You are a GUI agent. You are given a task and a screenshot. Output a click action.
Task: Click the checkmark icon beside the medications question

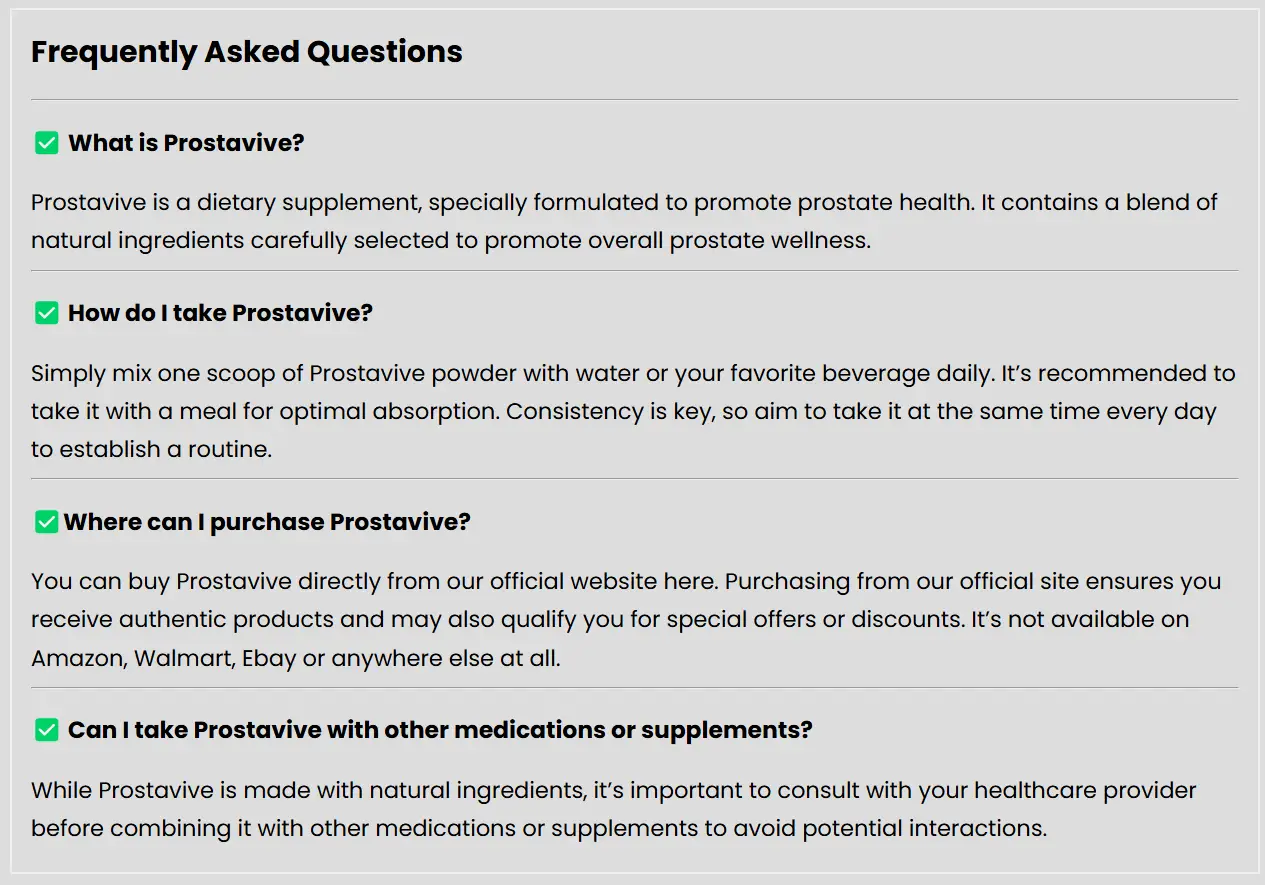[x=46, y=730]
